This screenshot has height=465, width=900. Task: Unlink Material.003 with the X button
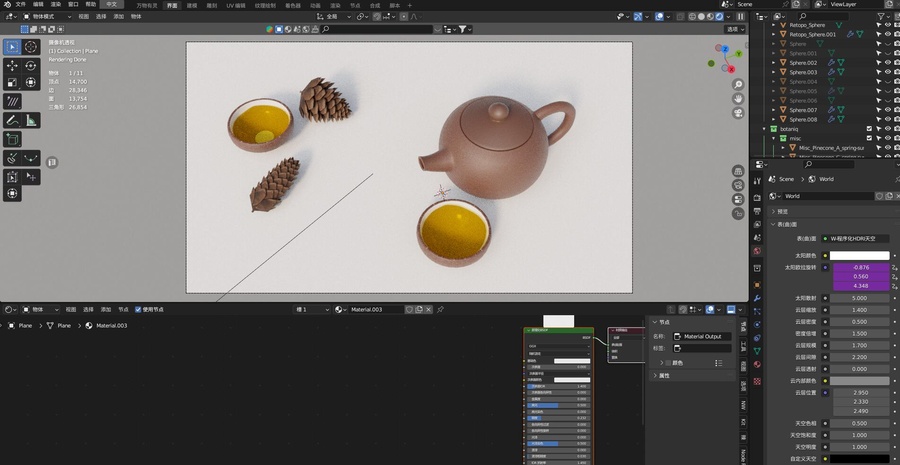pos(428,309)
